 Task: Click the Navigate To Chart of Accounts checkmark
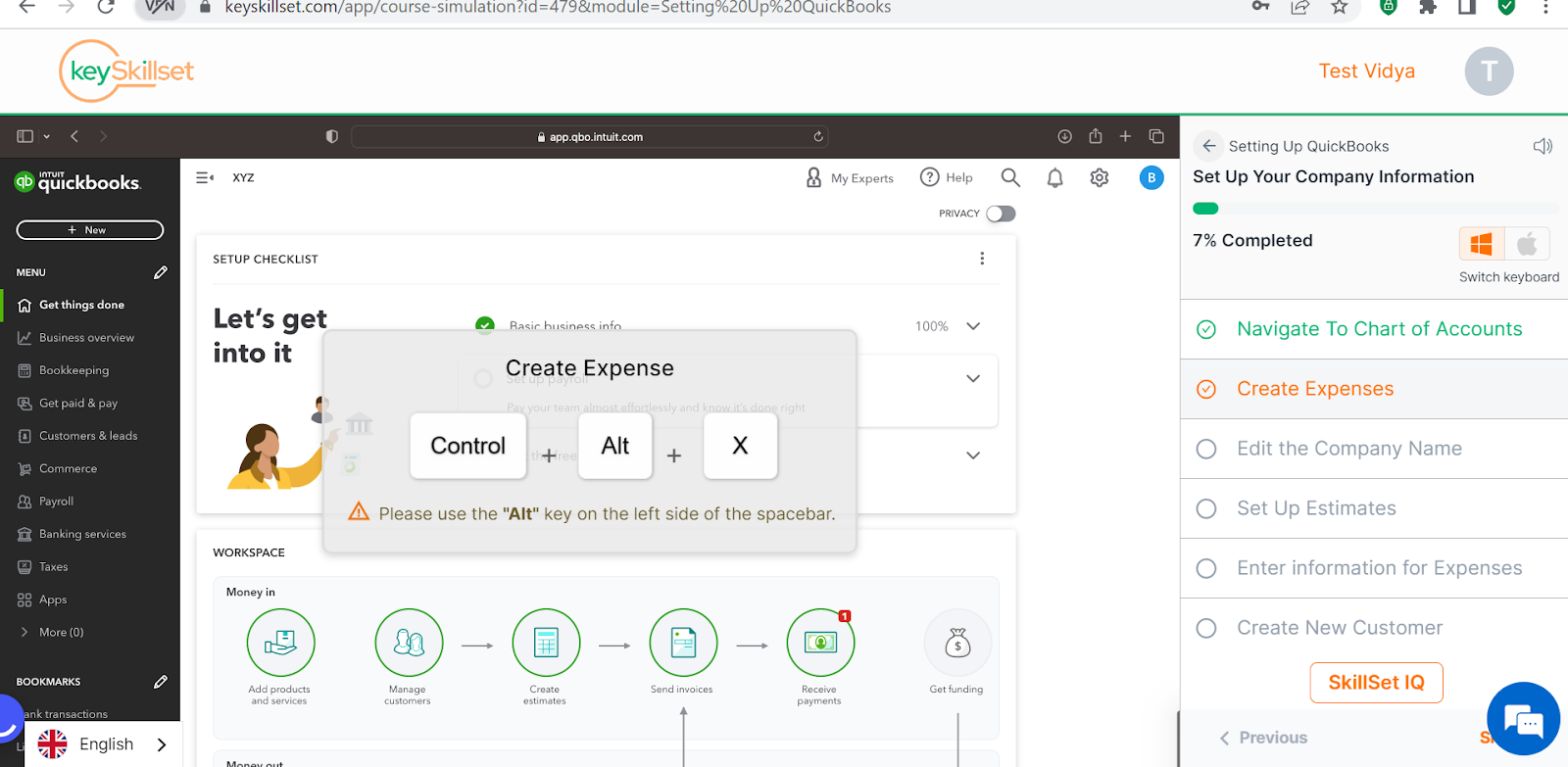(1206, 329)
